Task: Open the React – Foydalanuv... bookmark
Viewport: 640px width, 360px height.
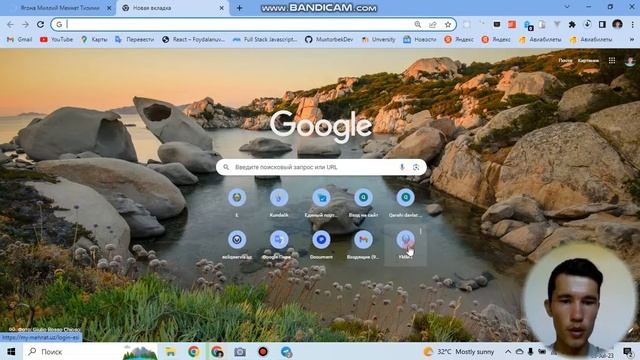Action: pyautogui.click(x=193, y=40)
